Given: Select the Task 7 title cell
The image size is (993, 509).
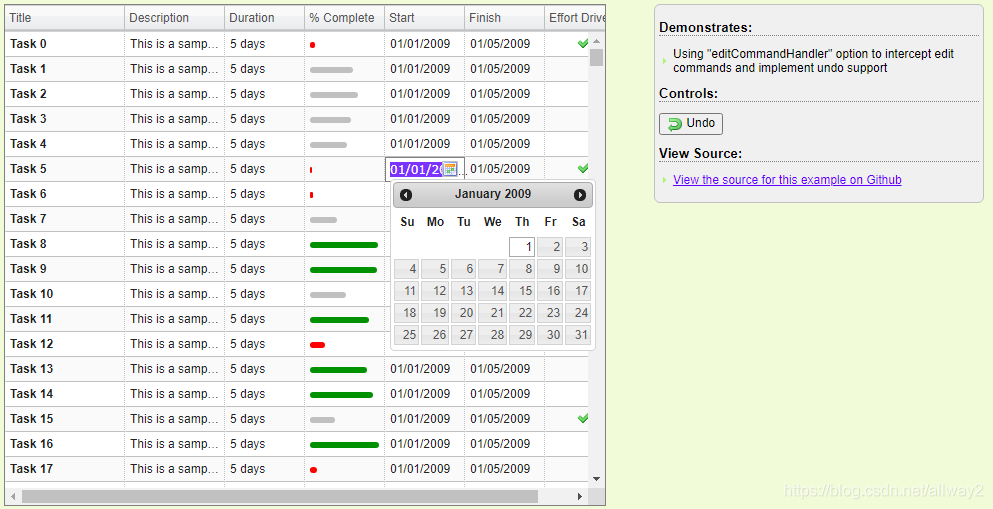Looking at the screenshot, I should click(x=65, y=218).
